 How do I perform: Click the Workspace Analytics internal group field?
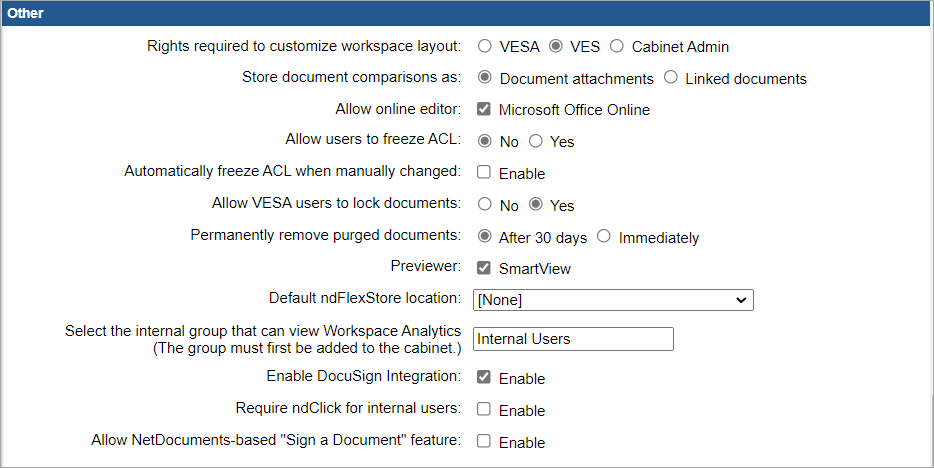pyautogui.click(x=573, y=339)
